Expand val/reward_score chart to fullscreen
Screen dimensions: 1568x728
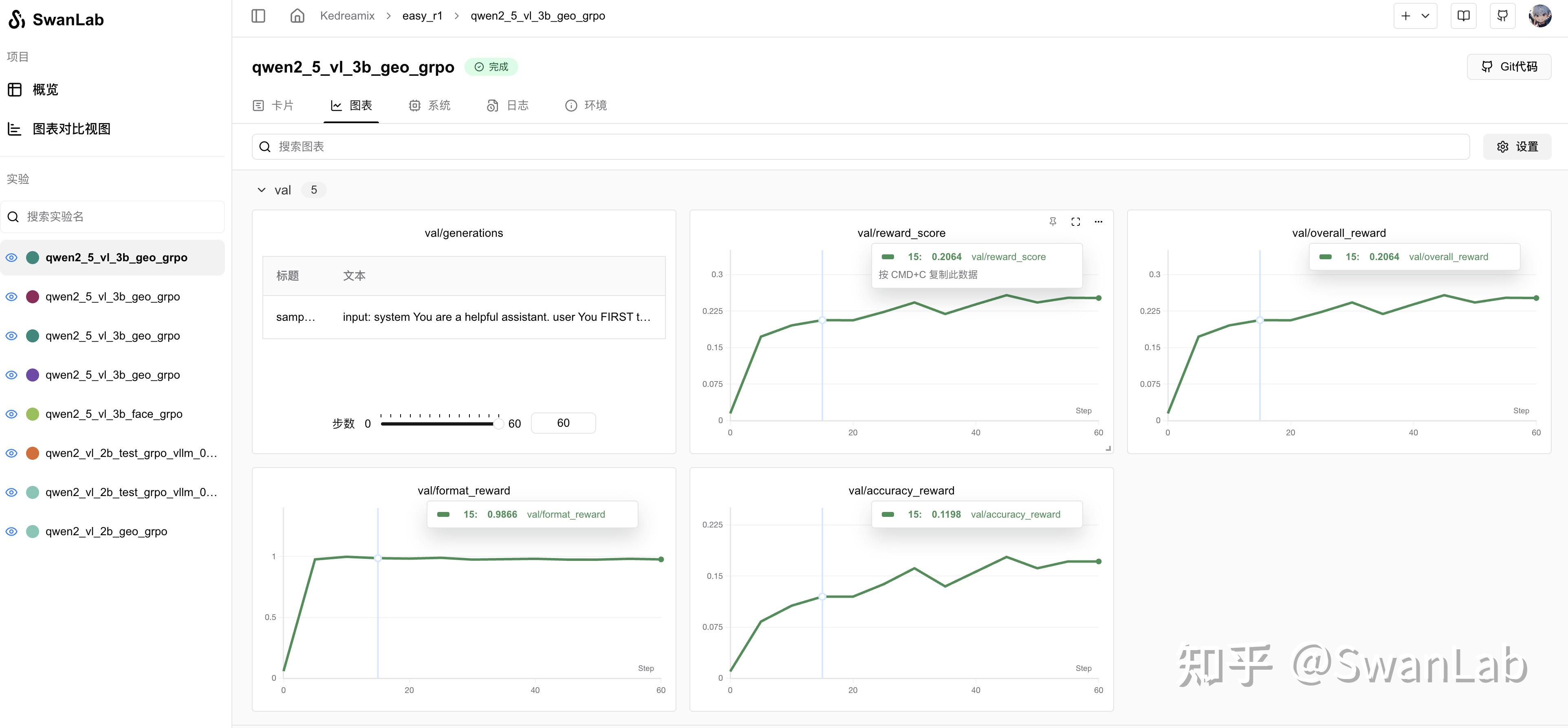(1076, 222)
